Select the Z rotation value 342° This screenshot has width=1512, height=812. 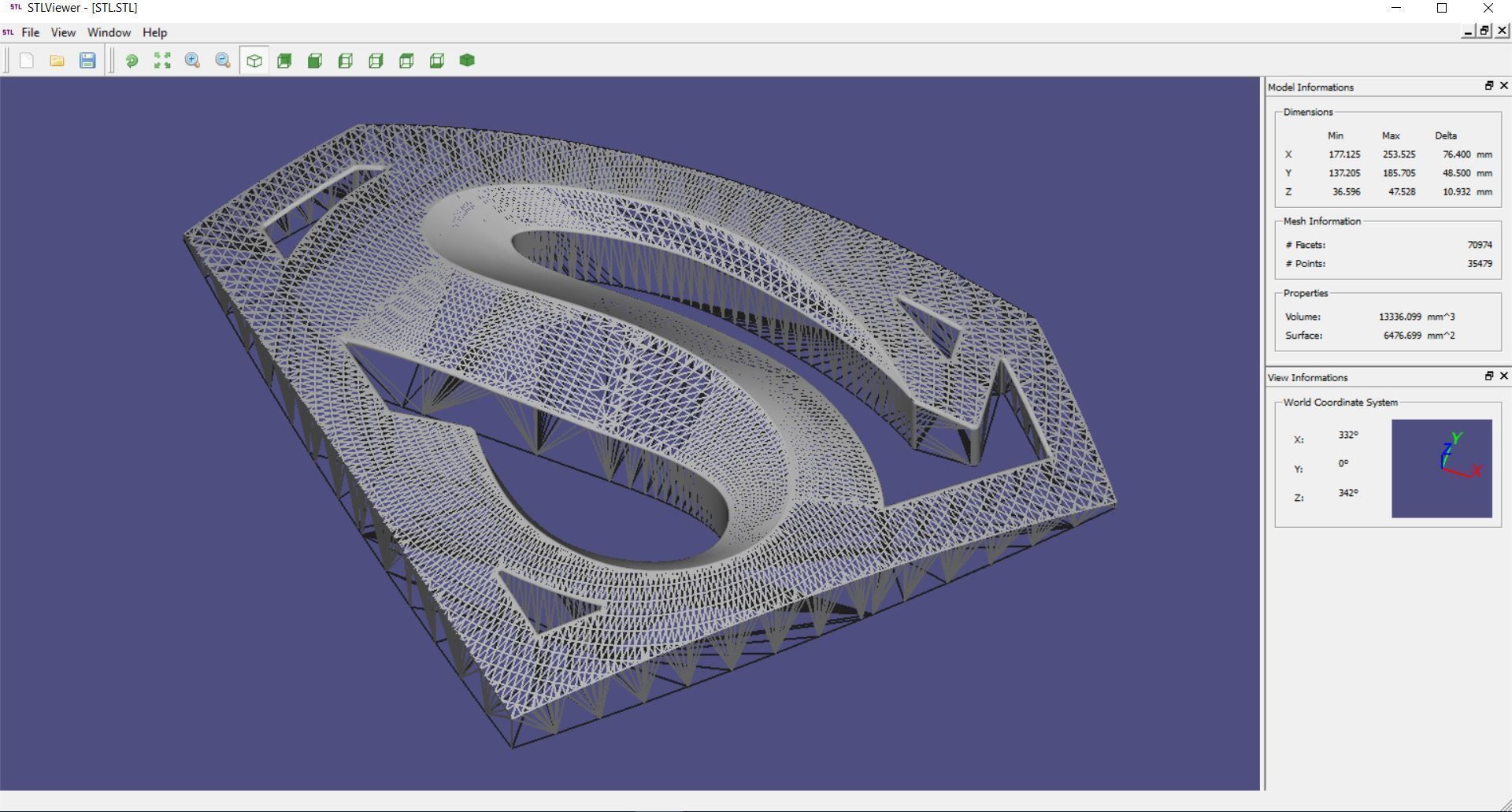(x=1348, y=493)
